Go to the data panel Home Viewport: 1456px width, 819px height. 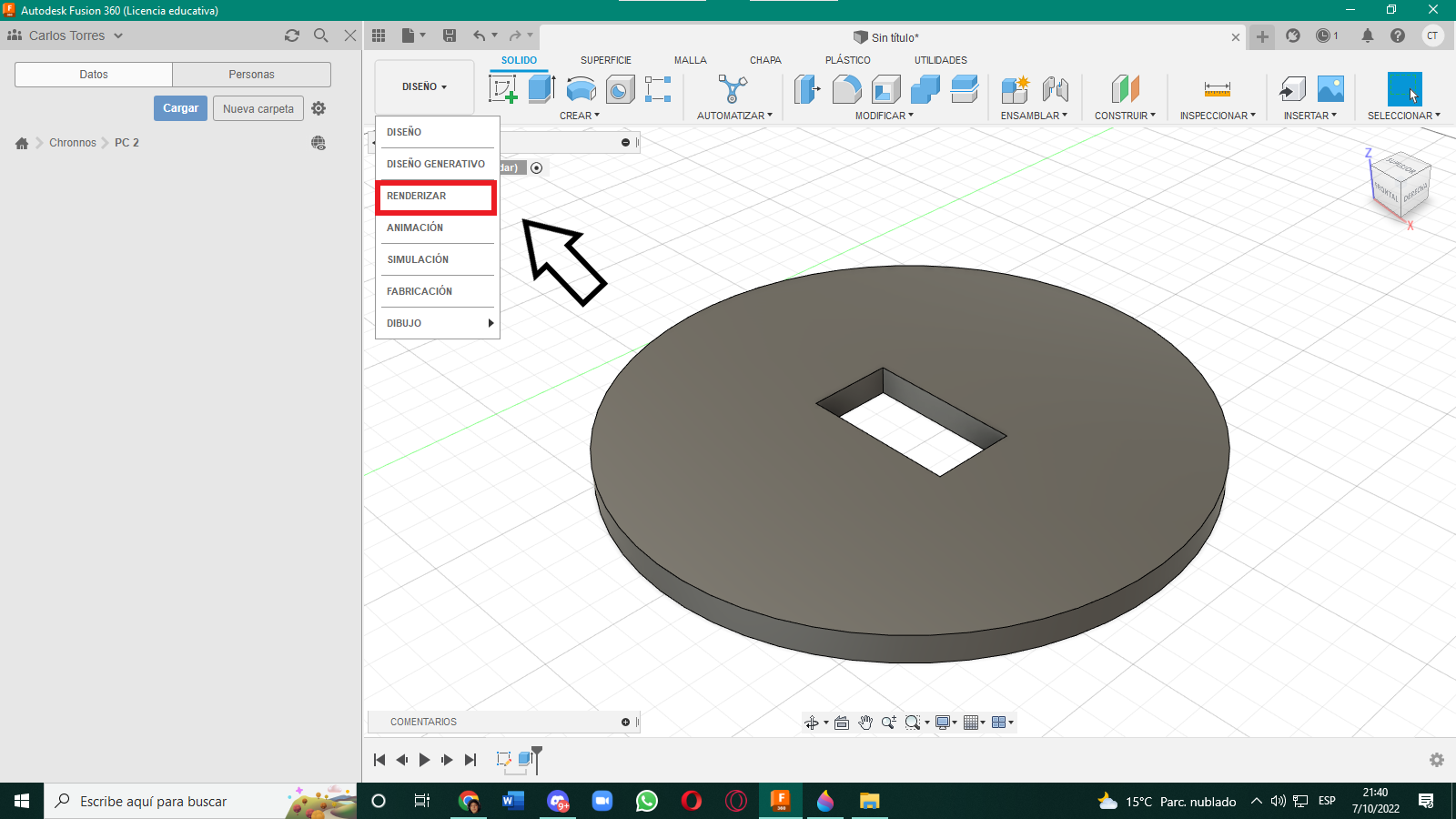point(22,143)
